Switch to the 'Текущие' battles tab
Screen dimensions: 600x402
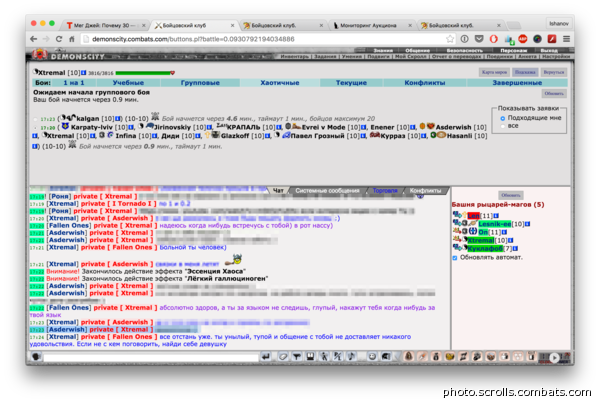click(x=351, y=83)
